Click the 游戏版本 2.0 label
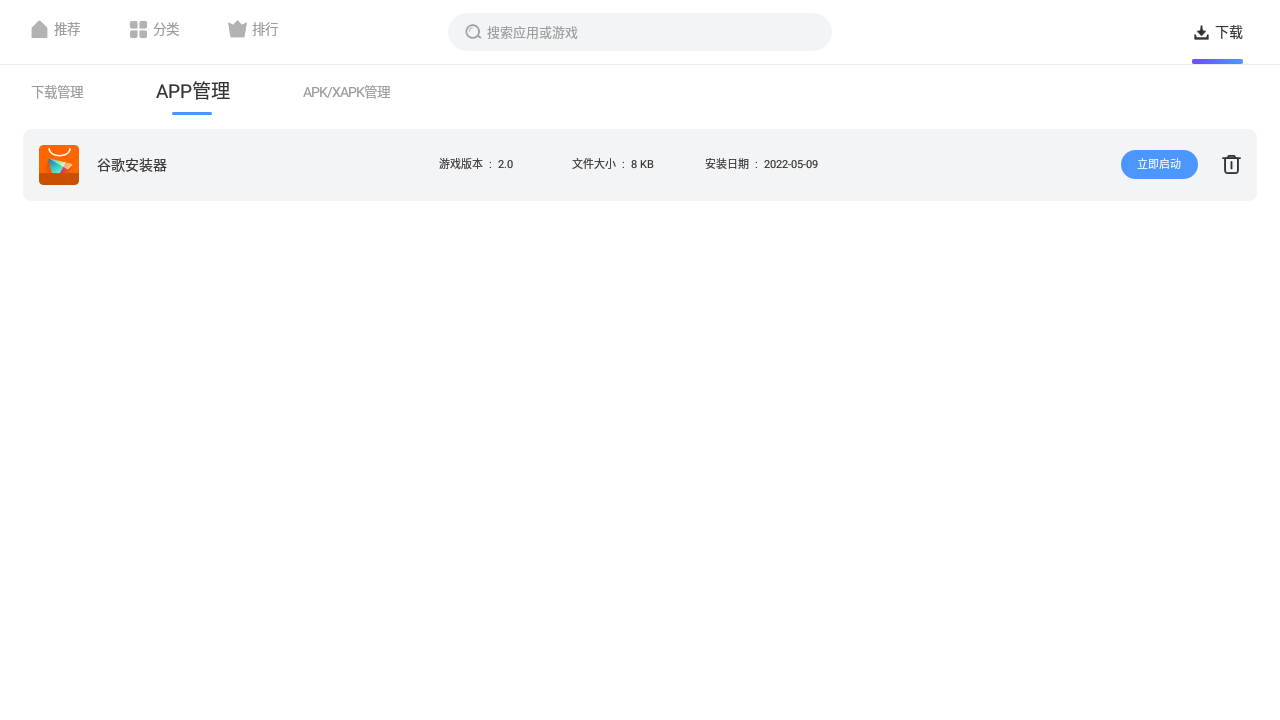The width and height of the screenshot is (1280, 720). click(475, 164)
